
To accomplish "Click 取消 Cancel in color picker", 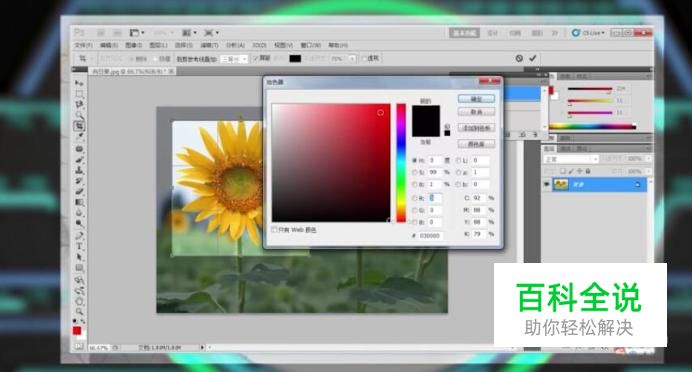I will pos(476,112).
